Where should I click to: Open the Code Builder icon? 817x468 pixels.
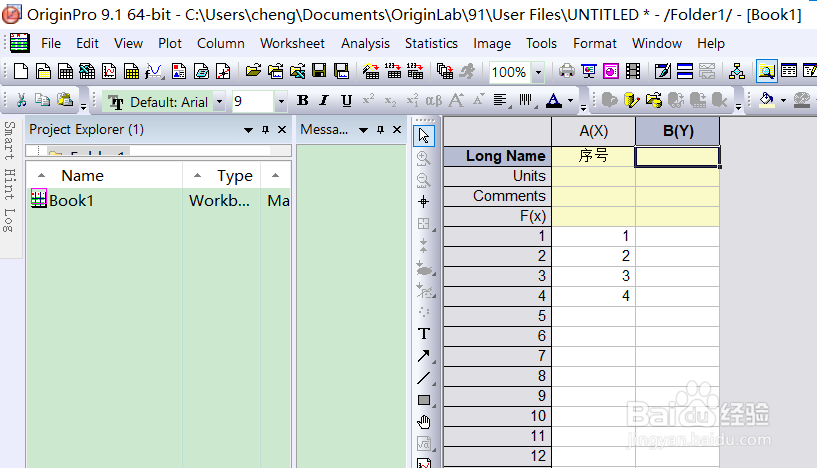[663, 71]
